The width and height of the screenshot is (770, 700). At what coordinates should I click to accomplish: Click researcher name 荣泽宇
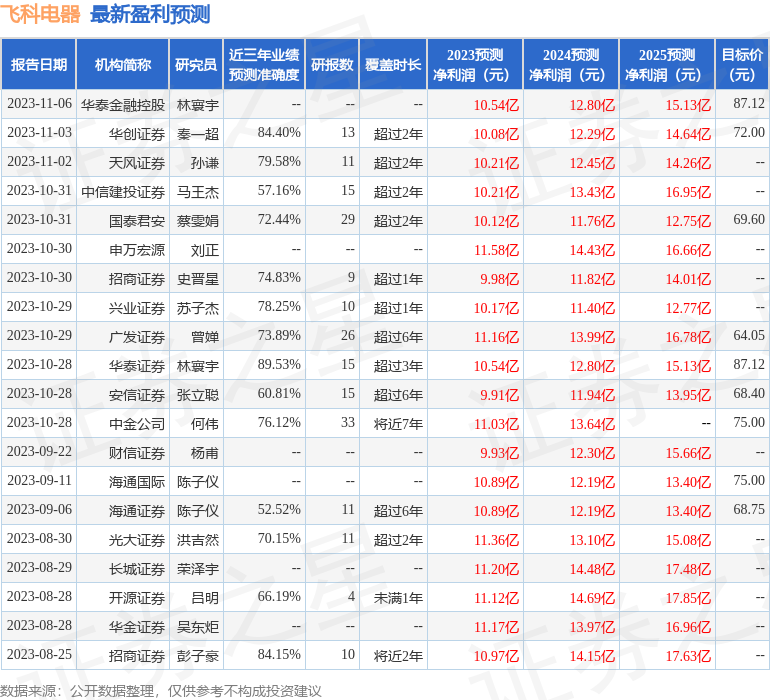point(198,568)
